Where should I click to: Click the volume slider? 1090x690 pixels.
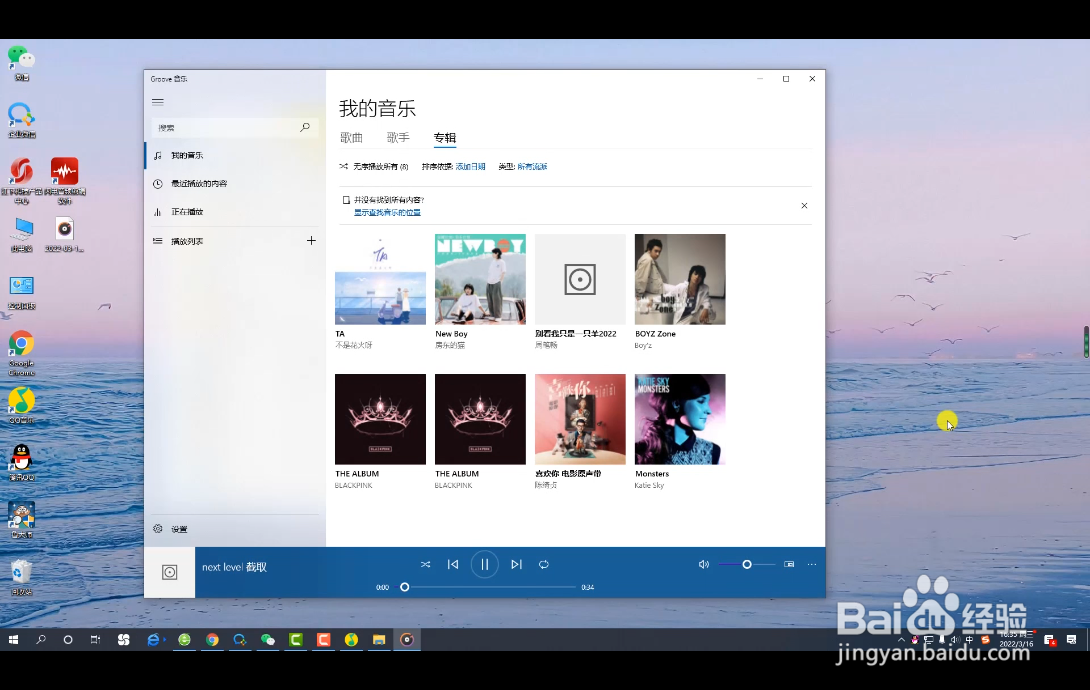coord(747,565)
